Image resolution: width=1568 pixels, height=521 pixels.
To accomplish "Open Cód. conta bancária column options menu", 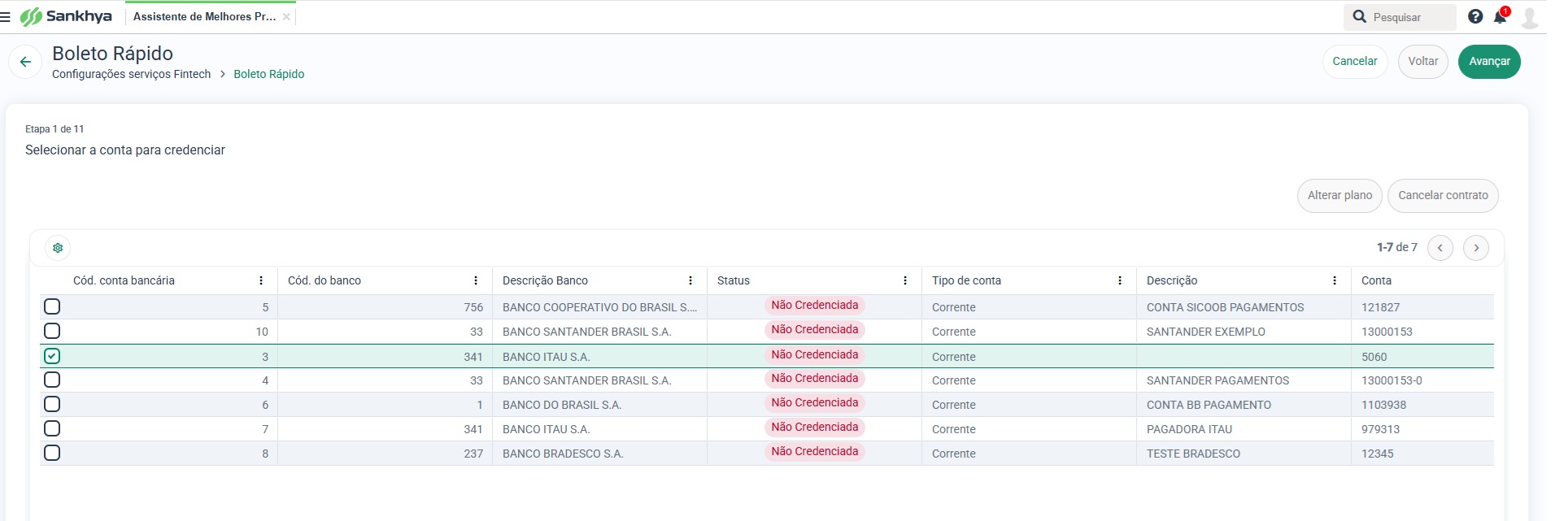I will [261, 280].
